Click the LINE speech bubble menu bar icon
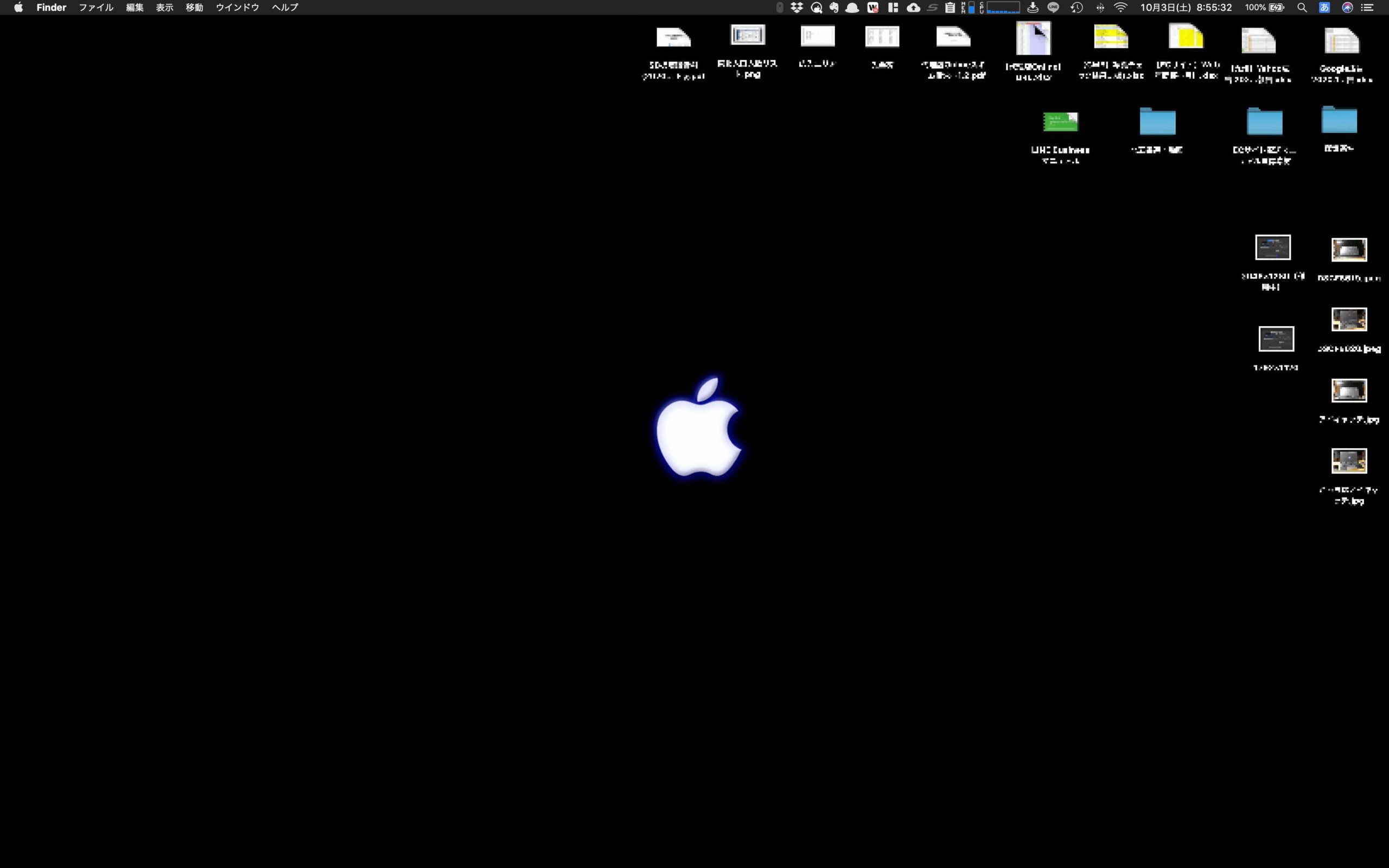The image size is (1389, 868). 1053,8
